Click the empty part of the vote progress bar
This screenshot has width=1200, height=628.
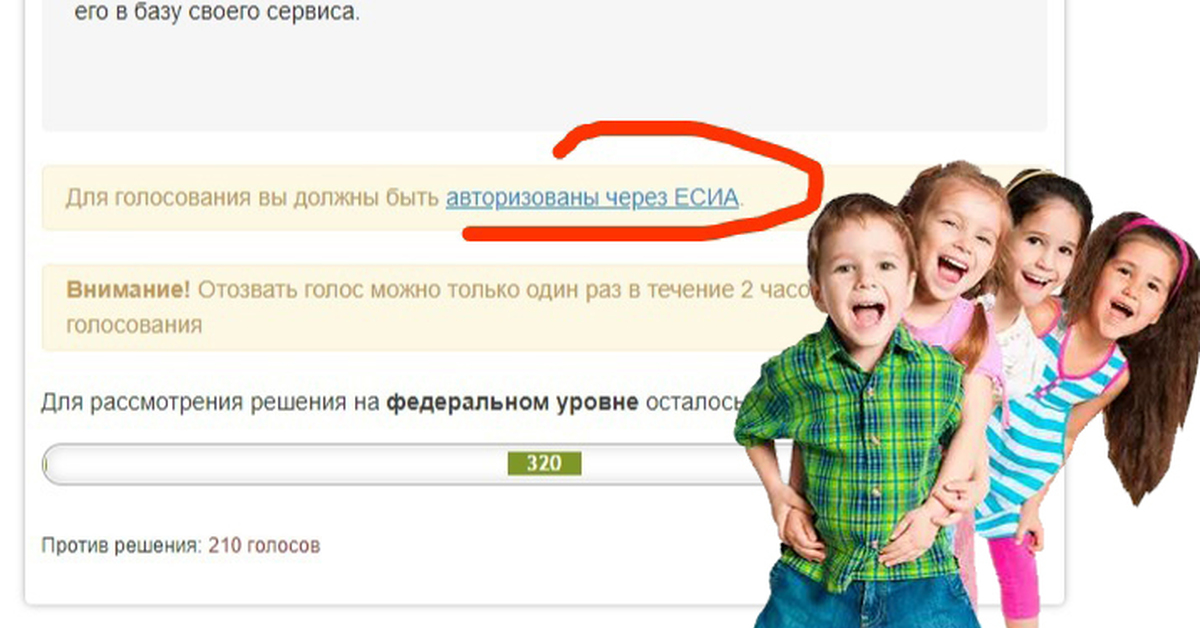(x=275, y=464)
